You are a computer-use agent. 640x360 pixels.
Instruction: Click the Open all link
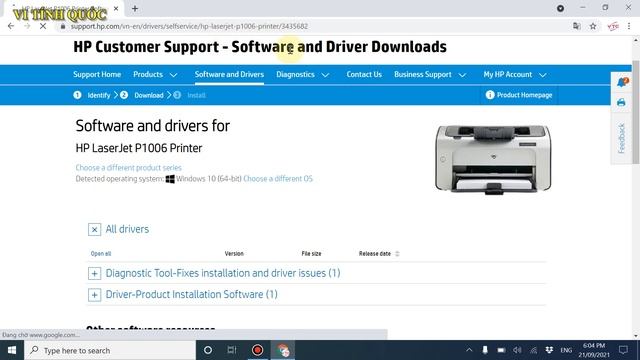click(x=101, y=253)
